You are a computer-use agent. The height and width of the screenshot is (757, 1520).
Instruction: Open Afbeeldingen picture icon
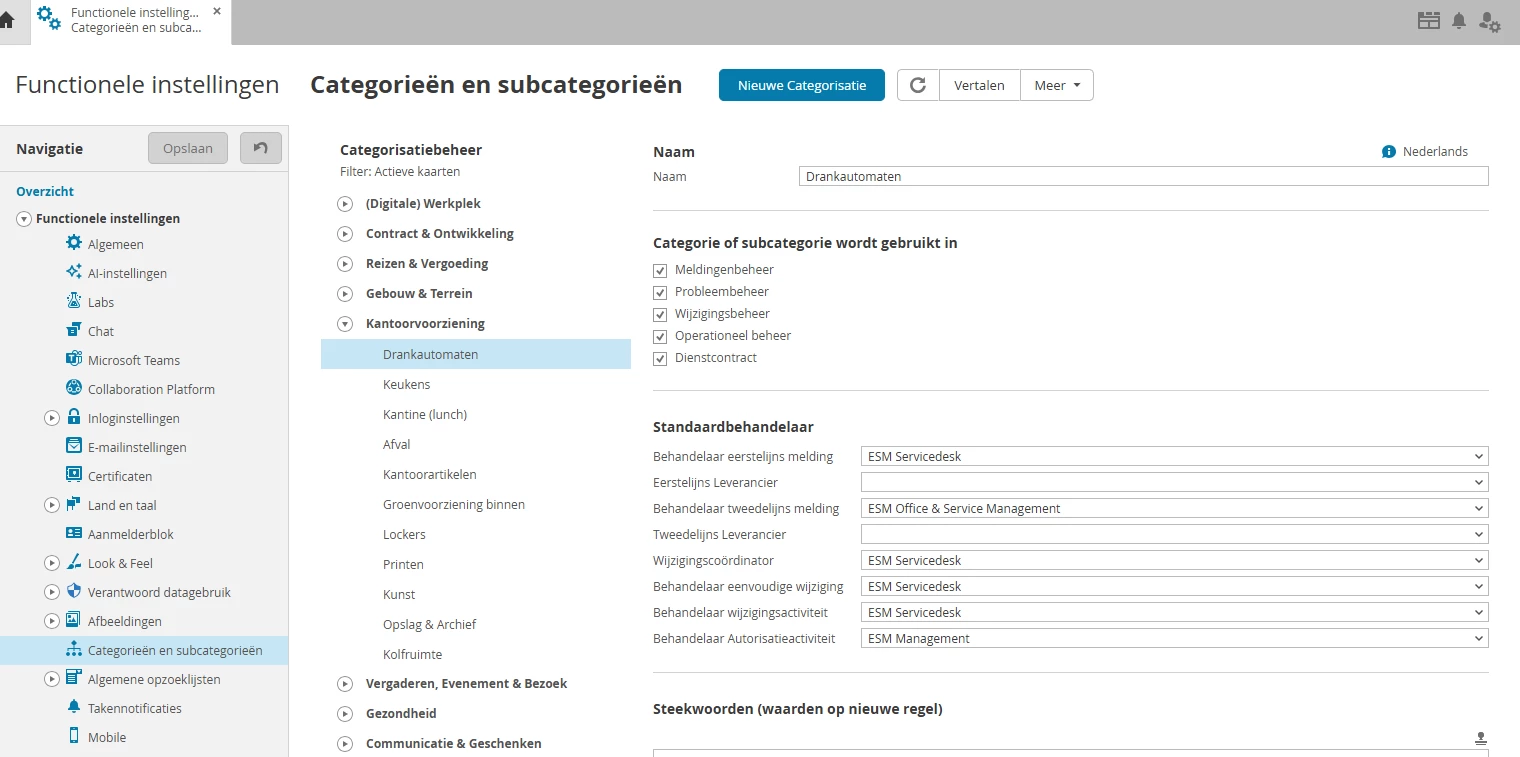[74, 620]
